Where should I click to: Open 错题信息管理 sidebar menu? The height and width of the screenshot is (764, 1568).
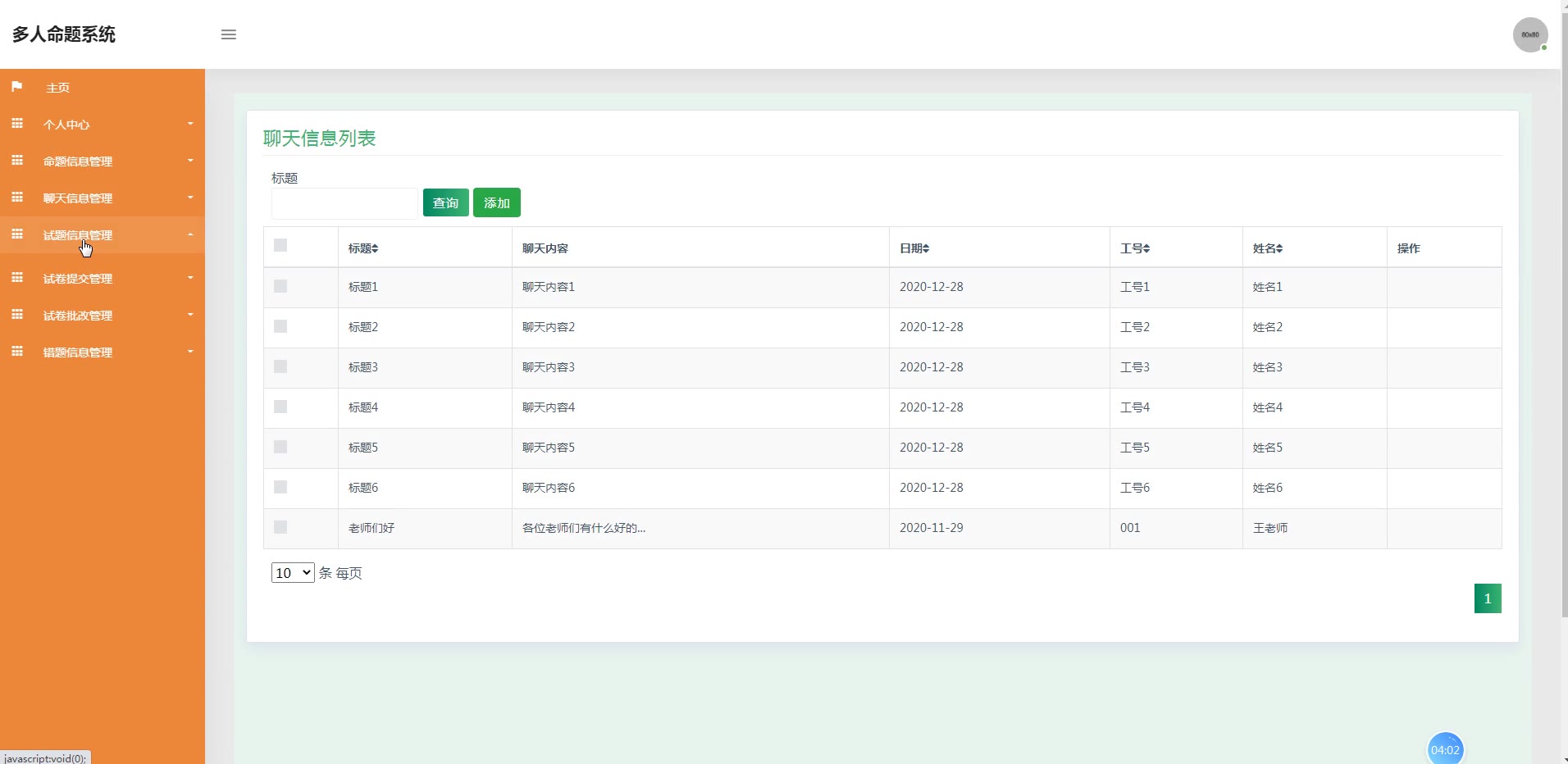coord(103,352)
